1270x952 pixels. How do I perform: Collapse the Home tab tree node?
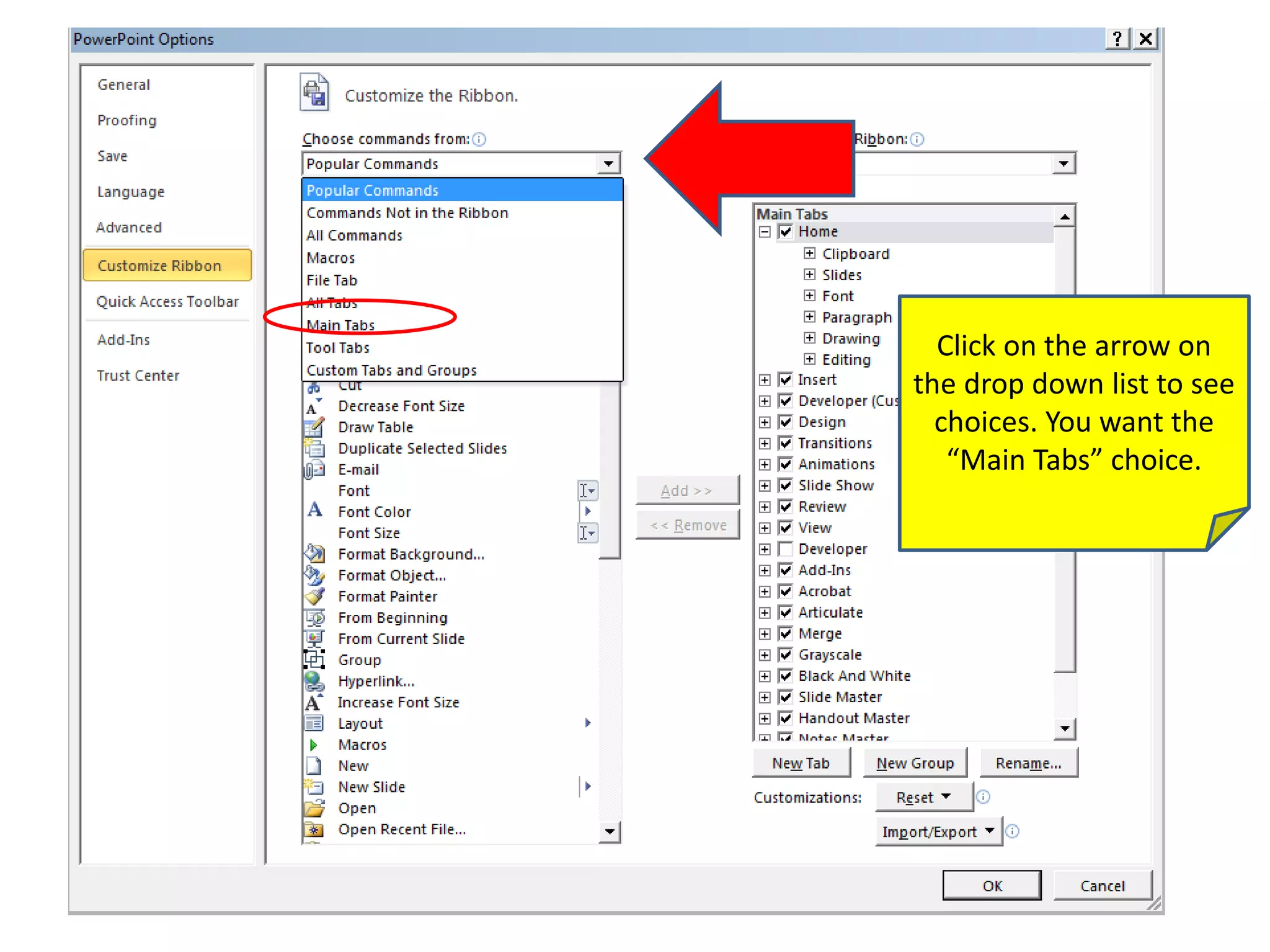click(x=765, y=232)
